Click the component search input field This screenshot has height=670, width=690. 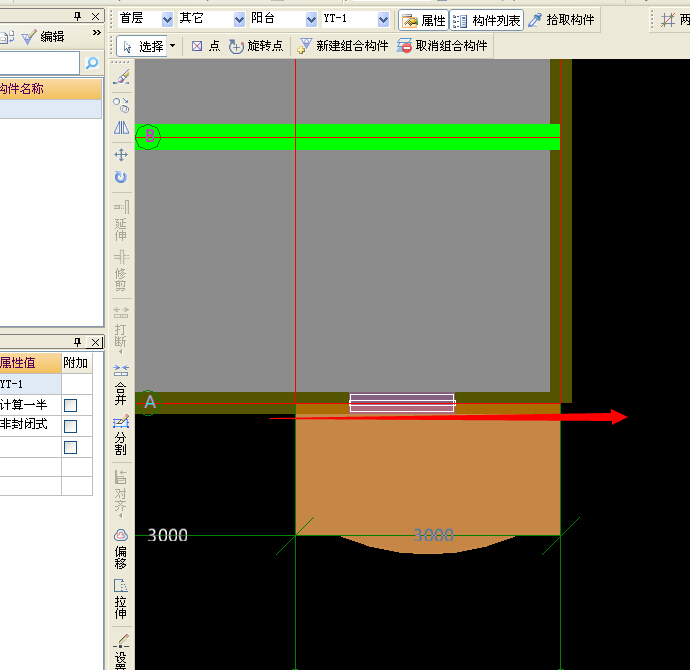pyautogui.click(x=40, y=63)
